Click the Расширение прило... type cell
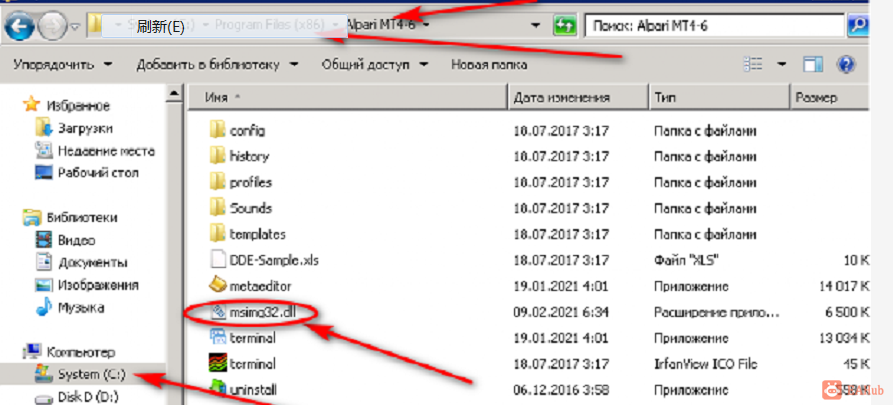Viewport: 893px width, 405px height. [717, 312]
